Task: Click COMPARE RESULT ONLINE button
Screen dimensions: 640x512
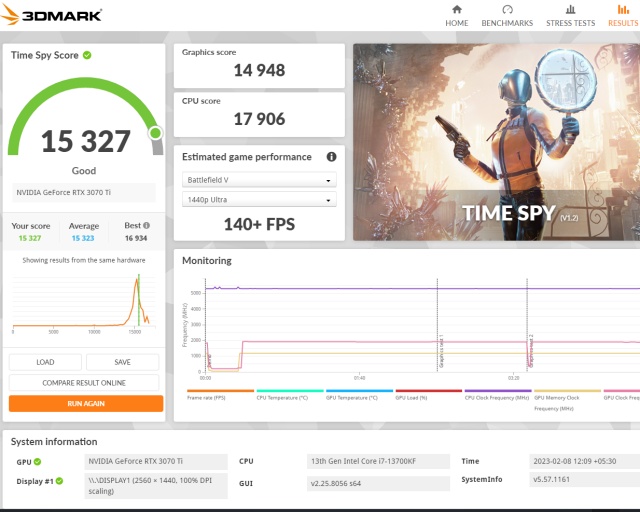Action: [x=84, y=383]
